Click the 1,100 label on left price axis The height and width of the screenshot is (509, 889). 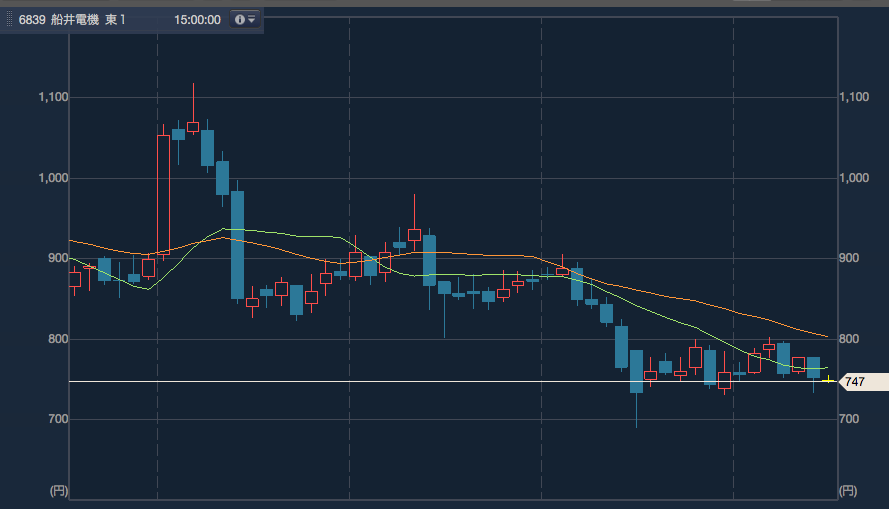(x=53, y=97)
